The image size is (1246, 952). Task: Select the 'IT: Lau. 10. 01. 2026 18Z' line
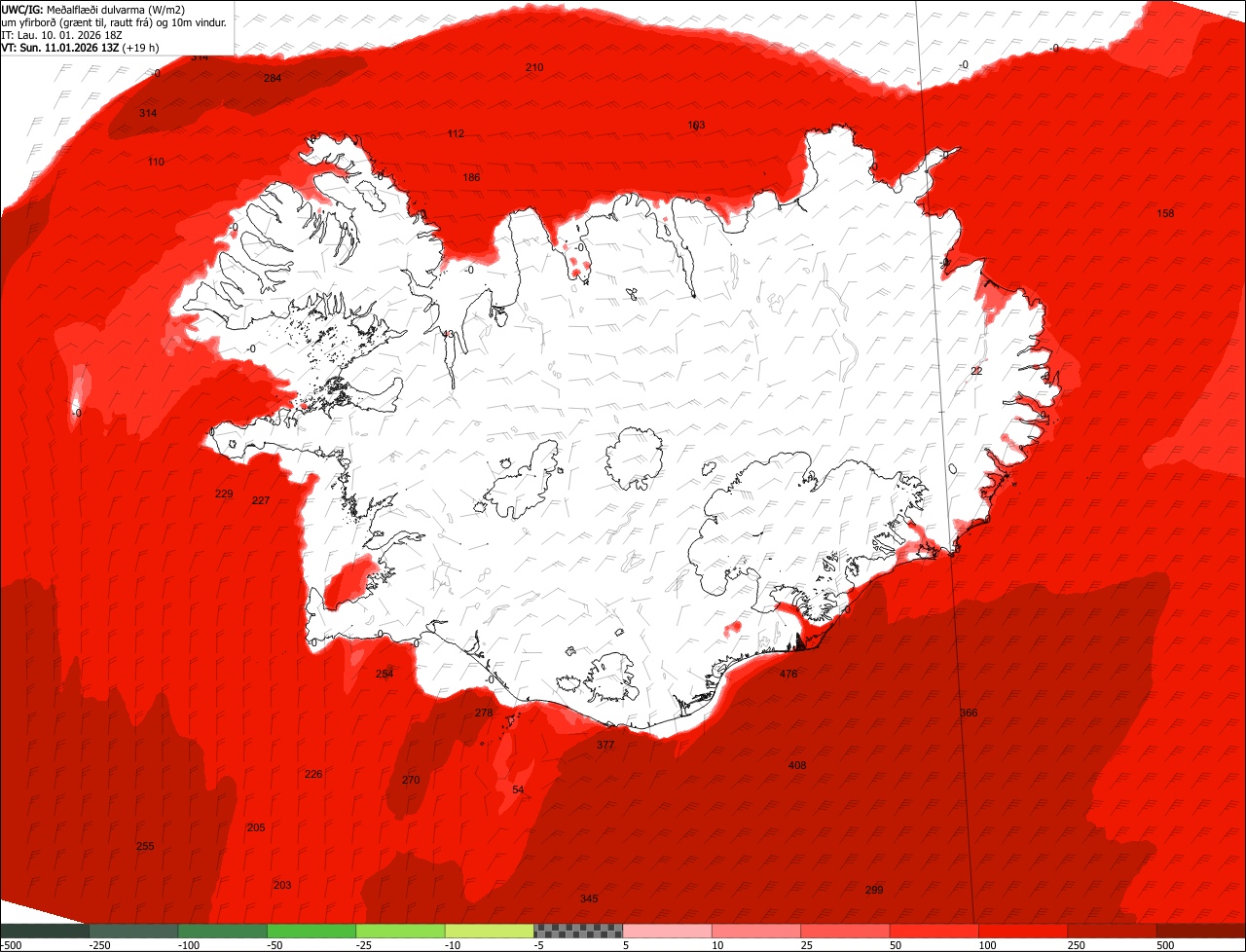[61, 34]
